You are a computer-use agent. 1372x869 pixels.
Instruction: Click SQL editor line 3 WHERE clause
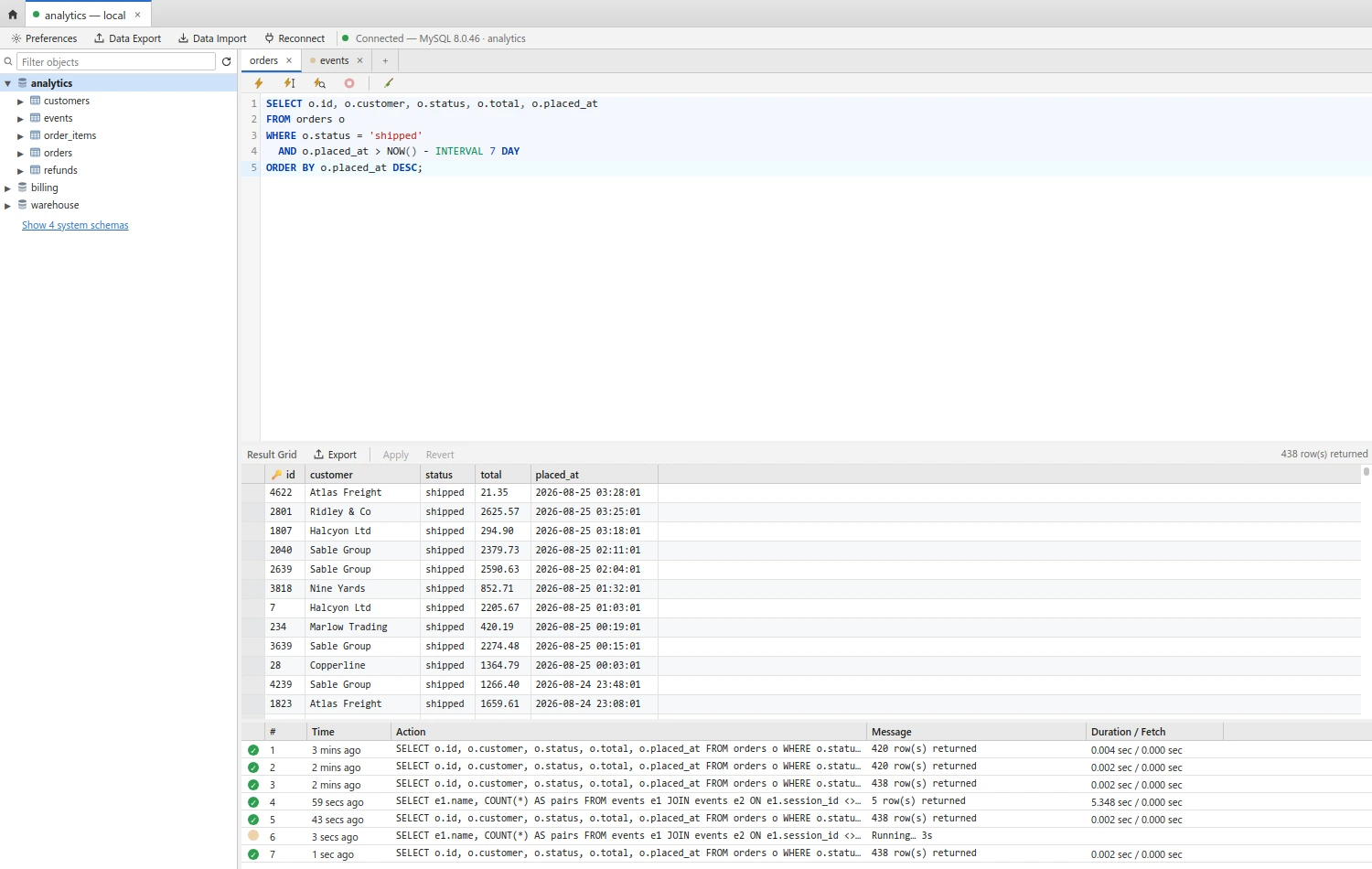click(344, 135)
